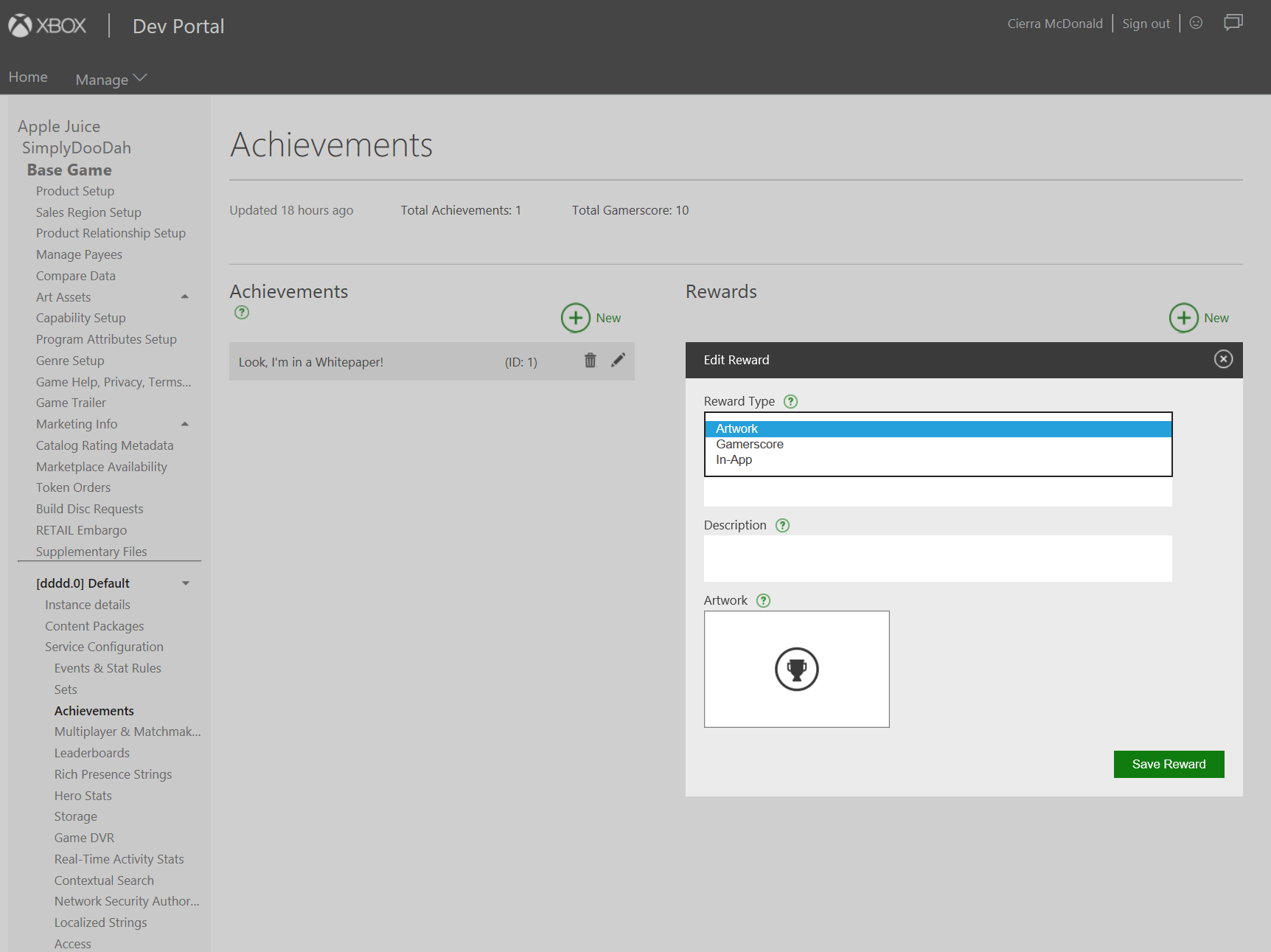Click the Xbox logo icon
The height and width of the screenshot is (952, 1271).
[20, 26]
